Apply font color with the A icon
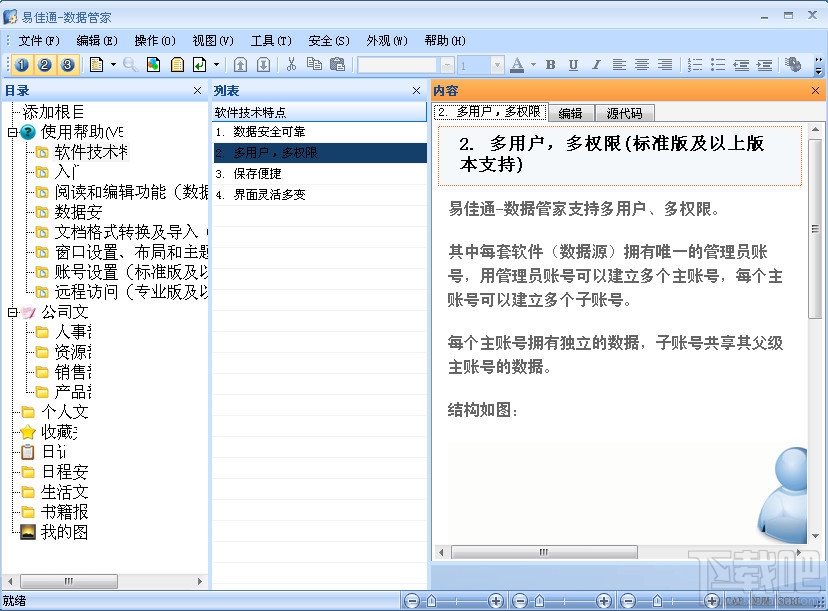This screenshot has height=611, width=828. click(x=518, y=65)
